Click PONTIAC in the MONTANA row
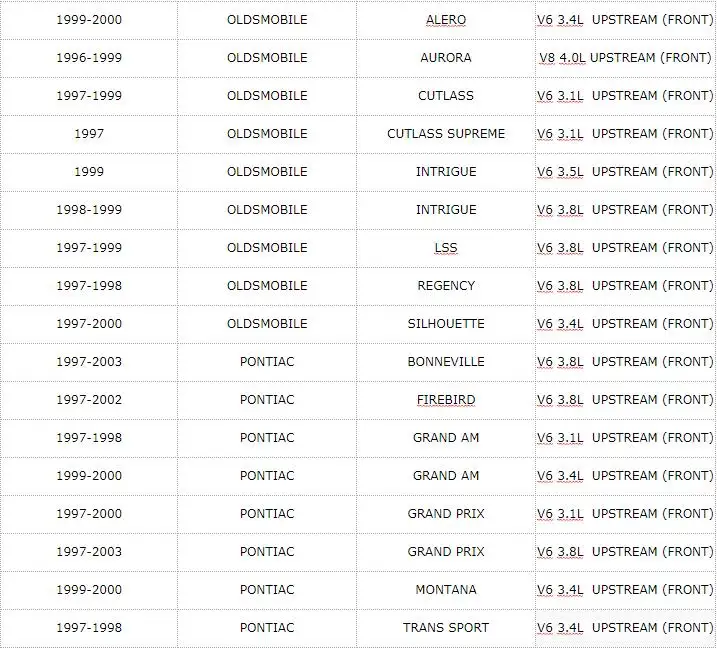Viewport: 717px width, 649px height. click(267, 589)
